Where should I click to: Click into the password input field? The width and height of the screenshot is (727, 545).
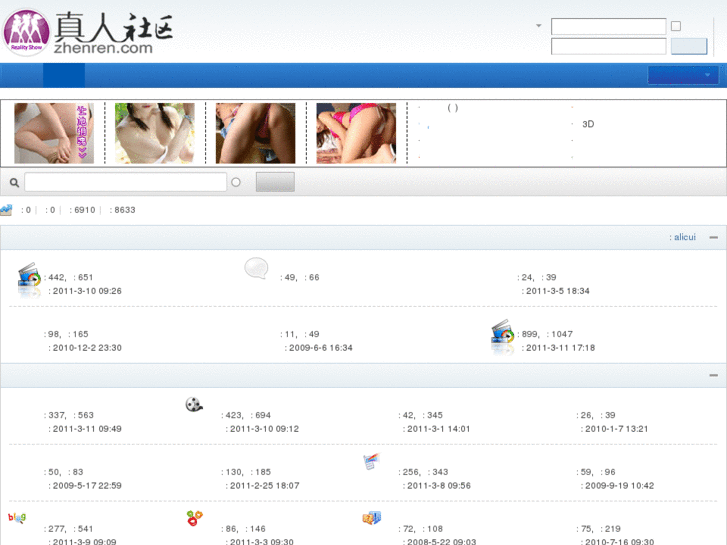pyautogui.click(x=608, y=46)
